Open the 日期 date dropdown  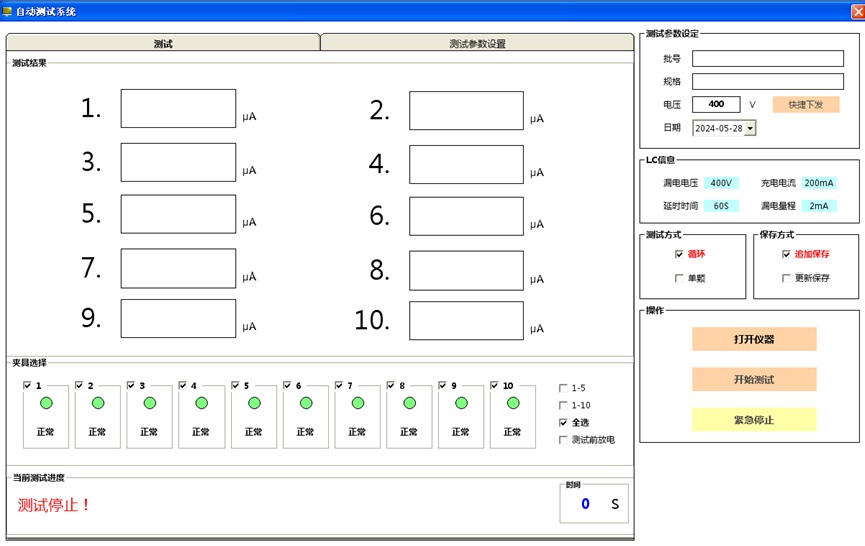[750, 128]
